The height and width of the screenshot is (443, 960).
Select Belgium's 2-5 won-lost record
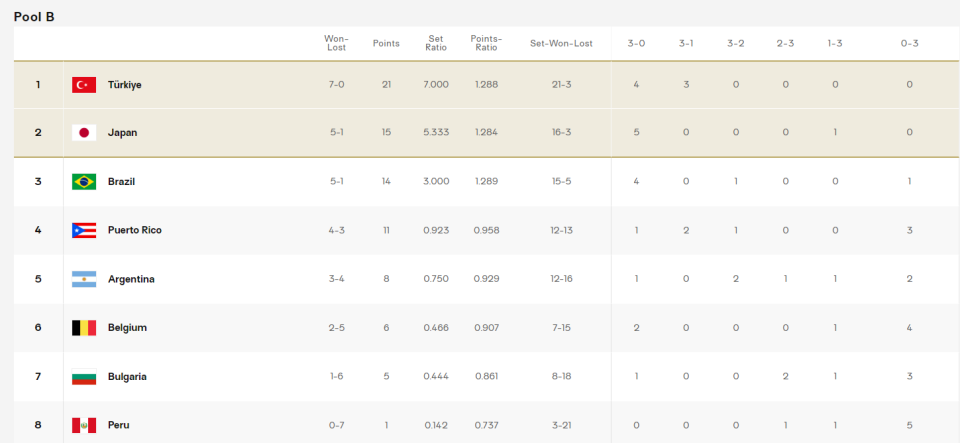pos(336,327)
